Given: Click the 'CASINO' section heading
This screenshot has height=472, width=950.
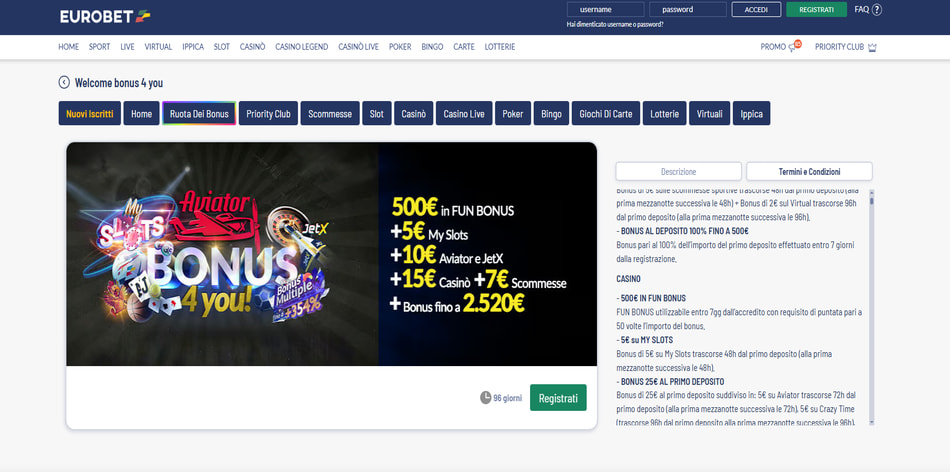Looking at the screenshot, I should (x=628, y=279).
